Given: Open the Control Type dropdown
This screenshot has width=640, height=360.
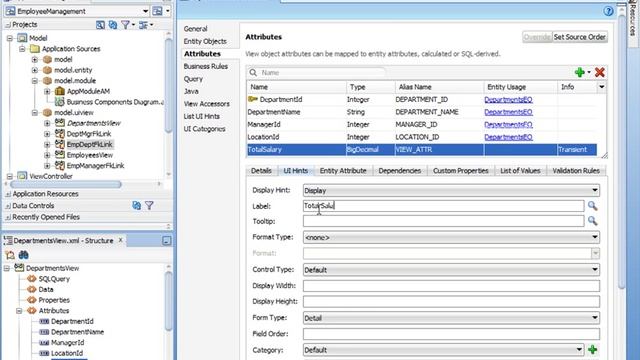Looking at the screenshot, I should (595, 269).
